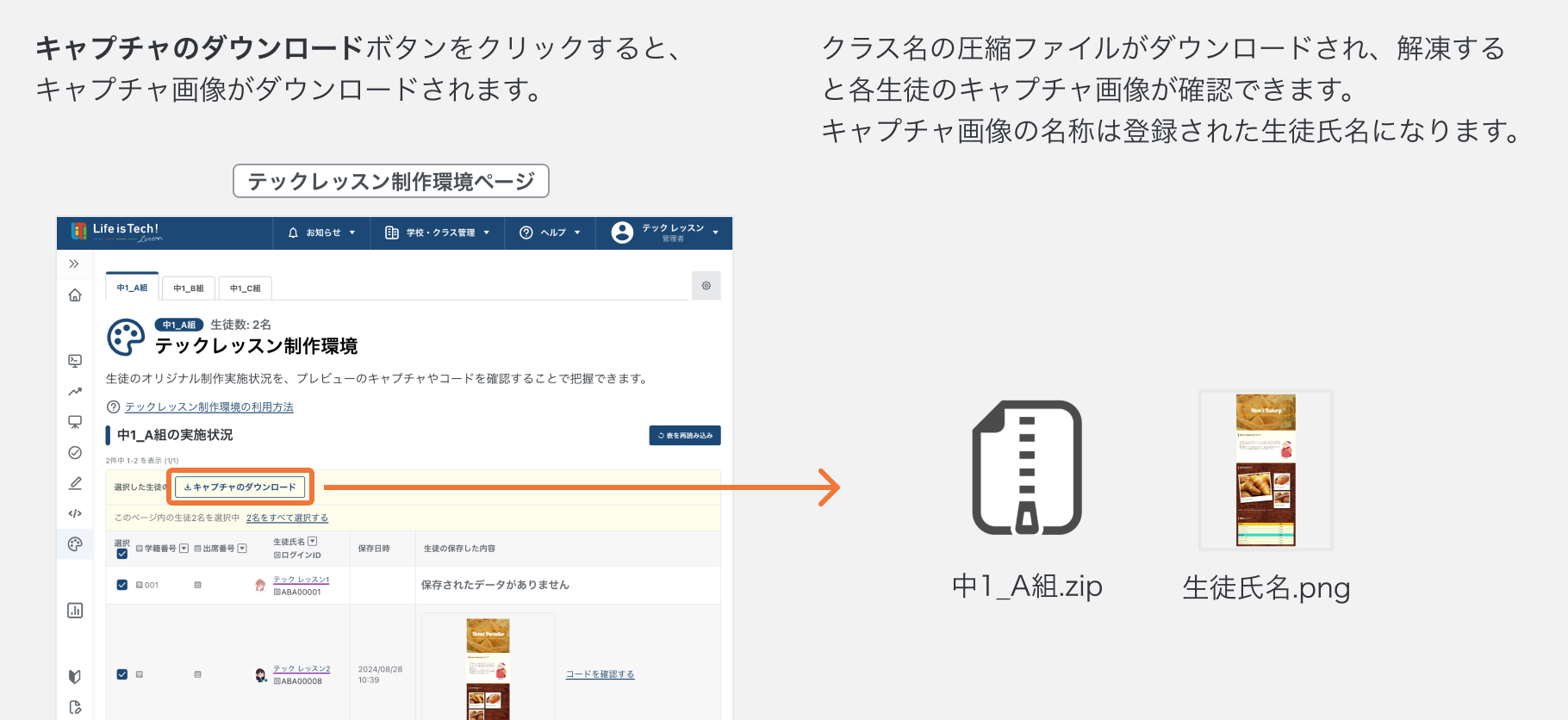Click the 2名をすべて選択する link

[287, 518]
